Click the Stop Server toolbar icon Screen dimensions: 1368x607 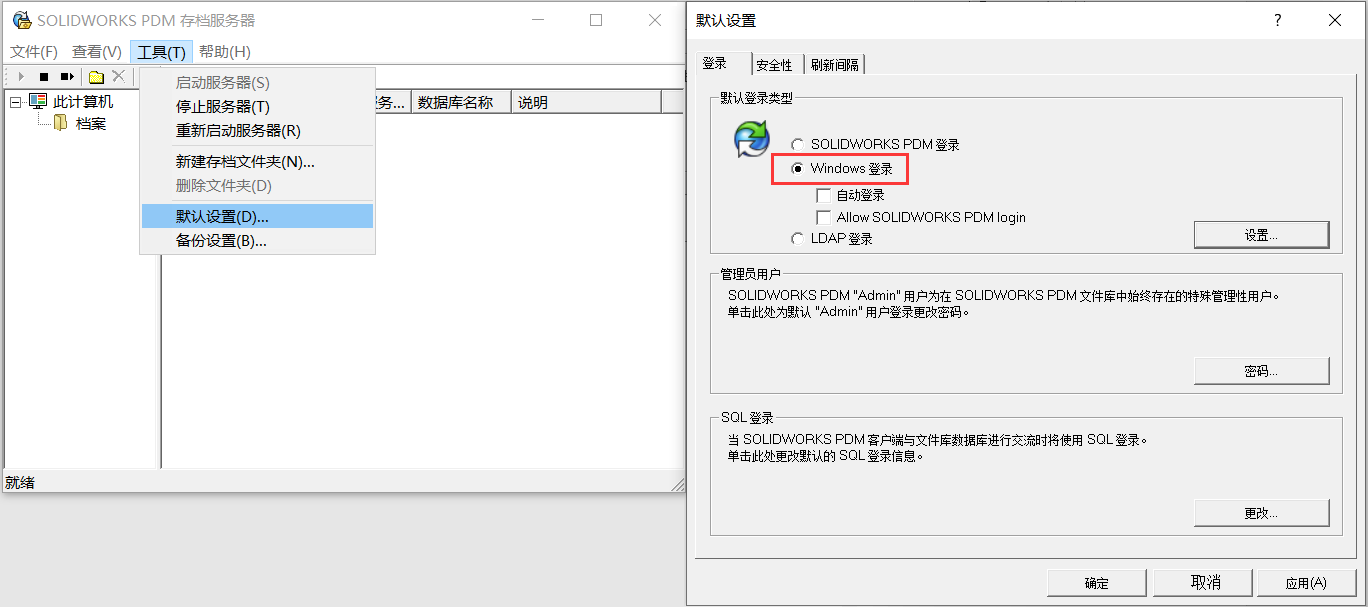[x=42, y=75]
